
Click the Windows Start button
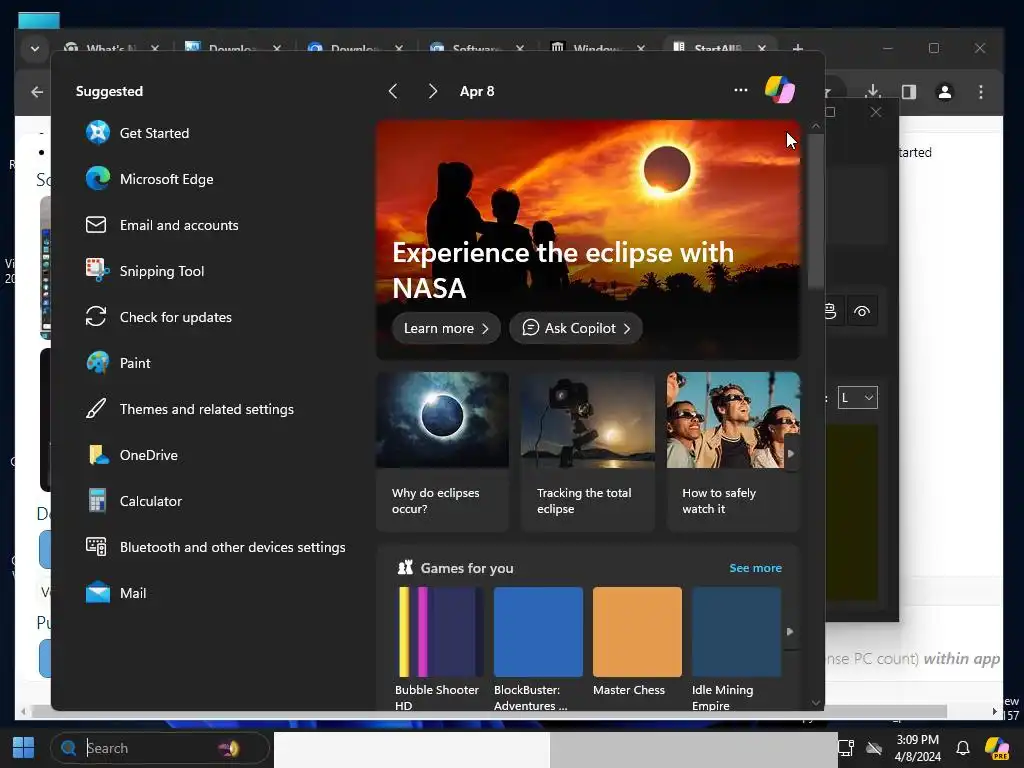24,748
